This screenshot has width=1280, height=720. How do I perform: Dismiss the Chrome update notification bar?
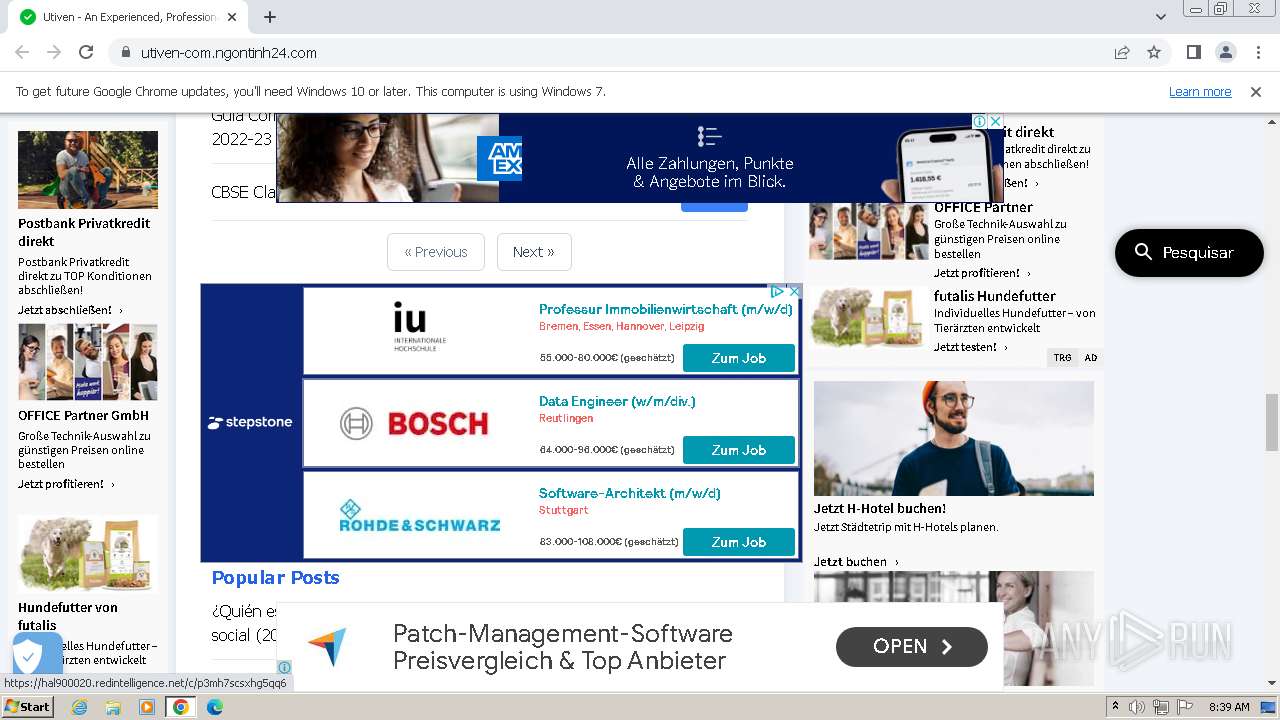tap(1256, 91)
